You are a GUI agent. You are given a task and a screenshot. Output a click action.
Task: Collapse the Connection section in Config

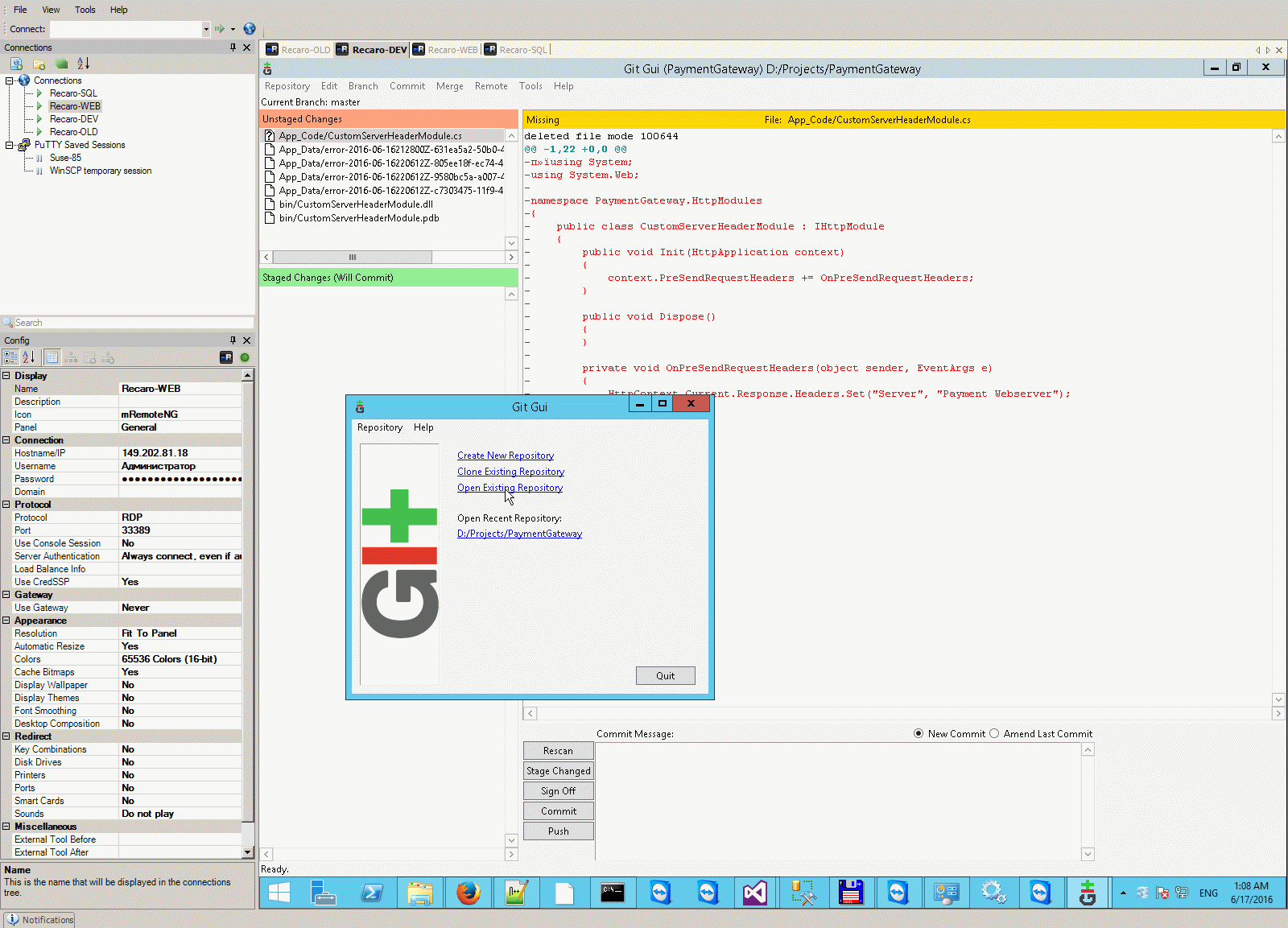click(x=6, y=440)
